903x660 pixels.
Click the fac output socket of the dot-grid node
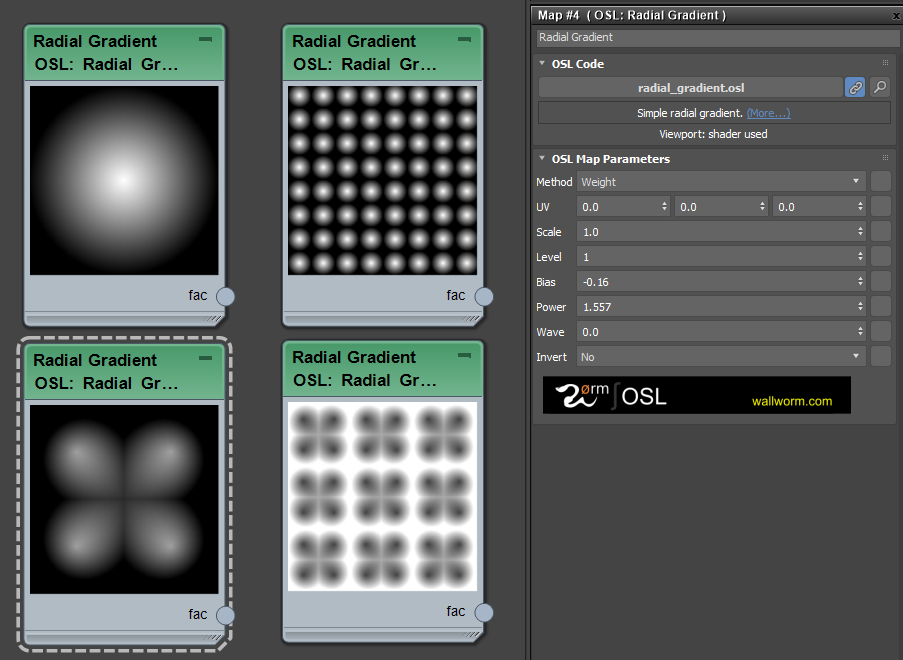pos(484,297)
